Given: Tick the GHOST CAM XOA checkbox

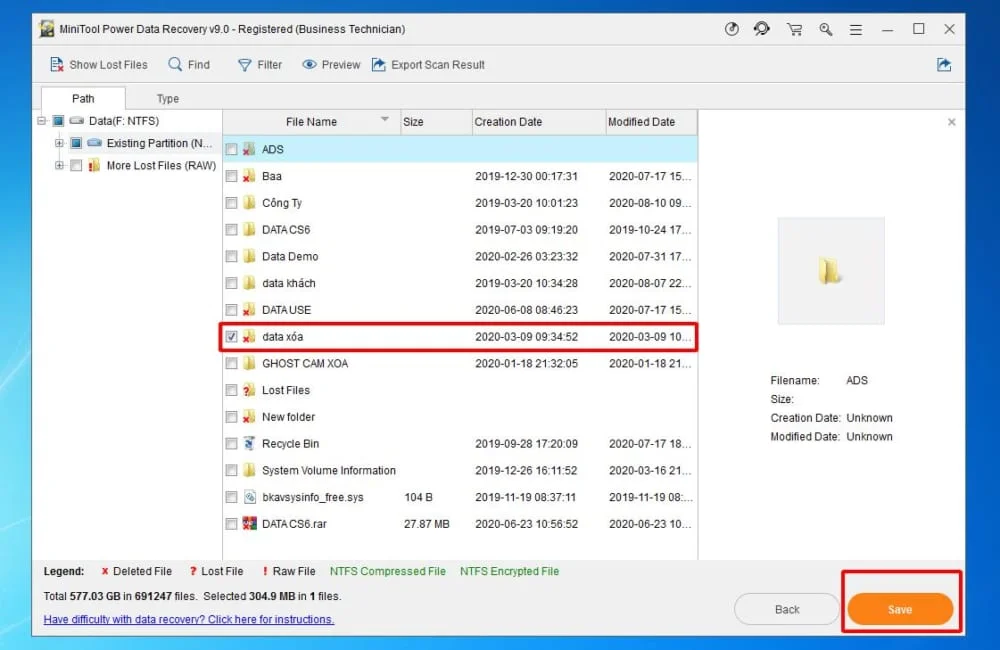Looking at the screenshot, I should (x=232, y=363).
